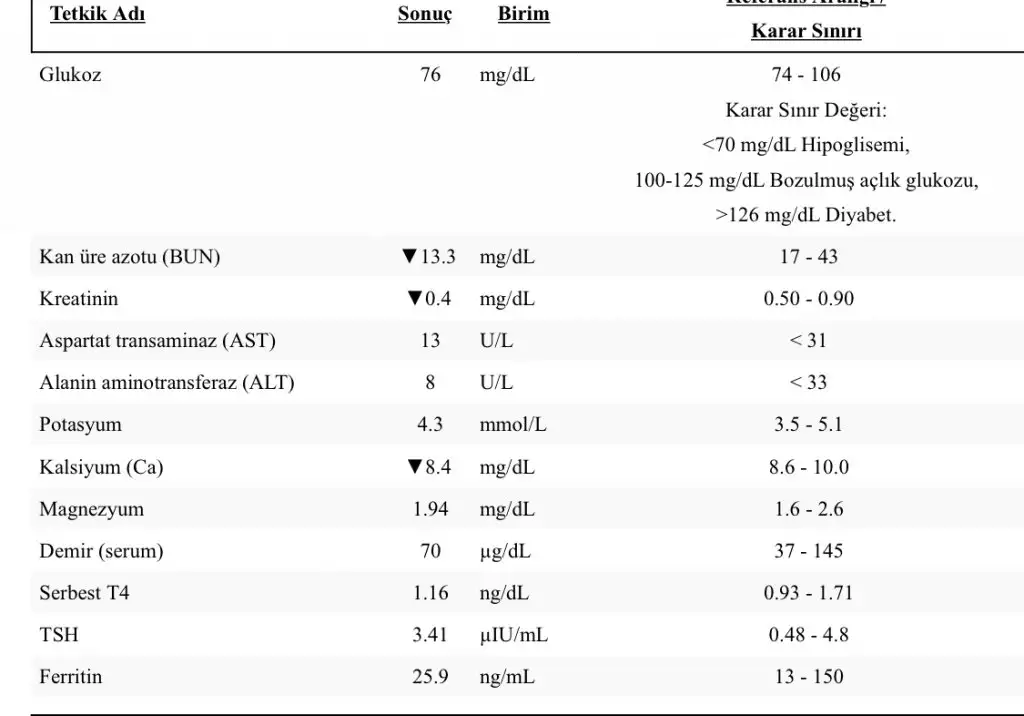The image size is (1024, 716).
Task: Select the Demir (serum) test name
Action: click(x=101, y=551)
